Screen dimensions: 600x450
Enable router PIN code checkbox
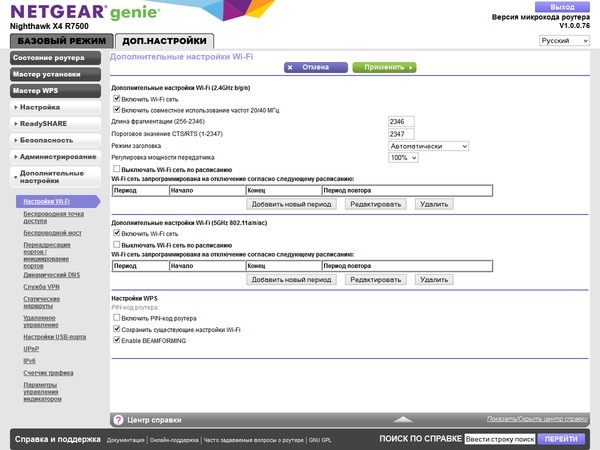[117, 318]
